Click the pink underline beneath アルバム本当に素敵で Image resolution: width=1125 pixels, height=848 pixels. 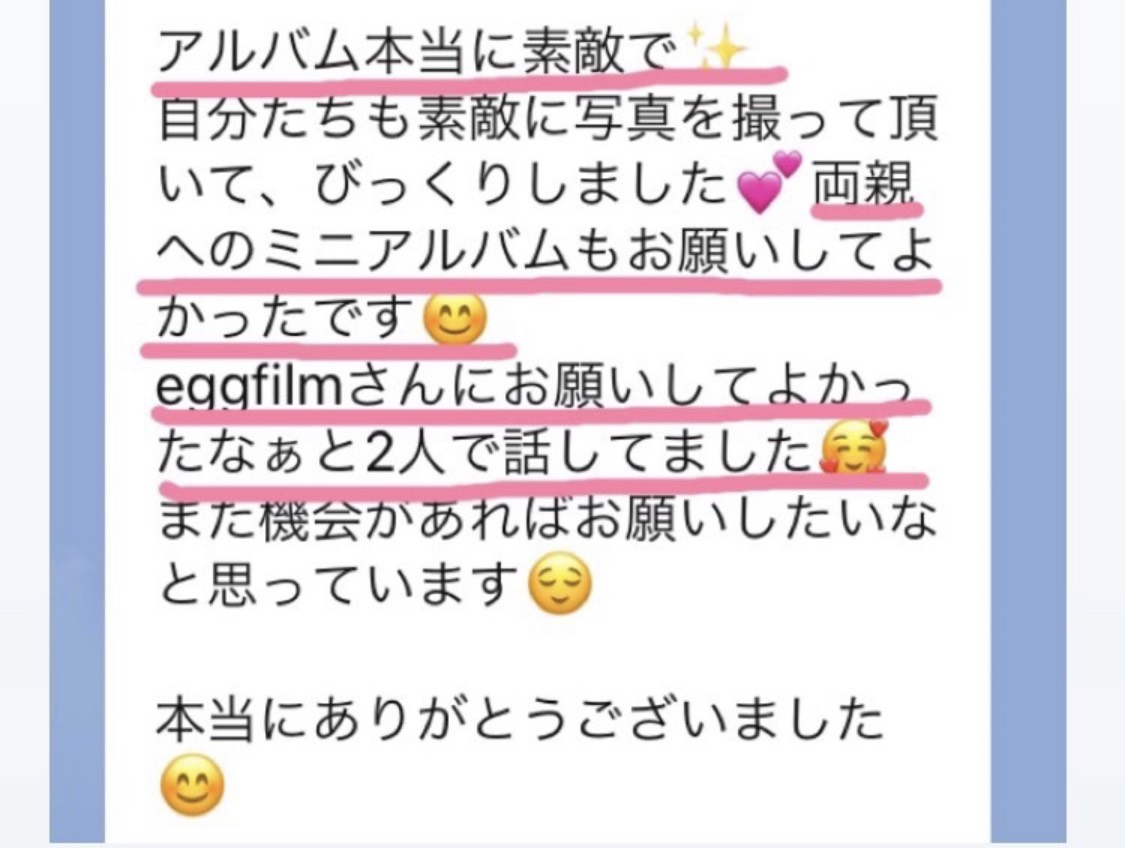(470, 77)
